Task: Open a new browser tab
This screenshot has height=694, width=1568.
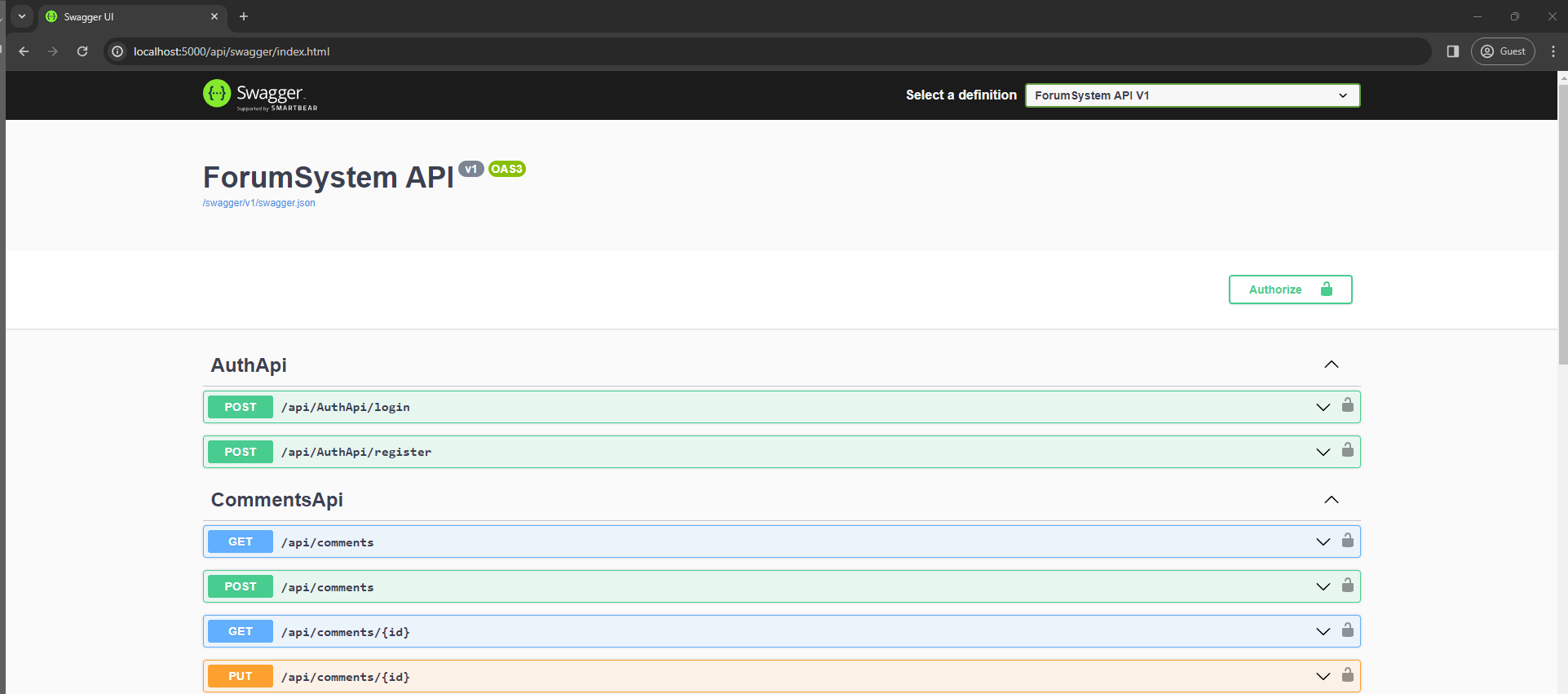Action: [243, 16]
